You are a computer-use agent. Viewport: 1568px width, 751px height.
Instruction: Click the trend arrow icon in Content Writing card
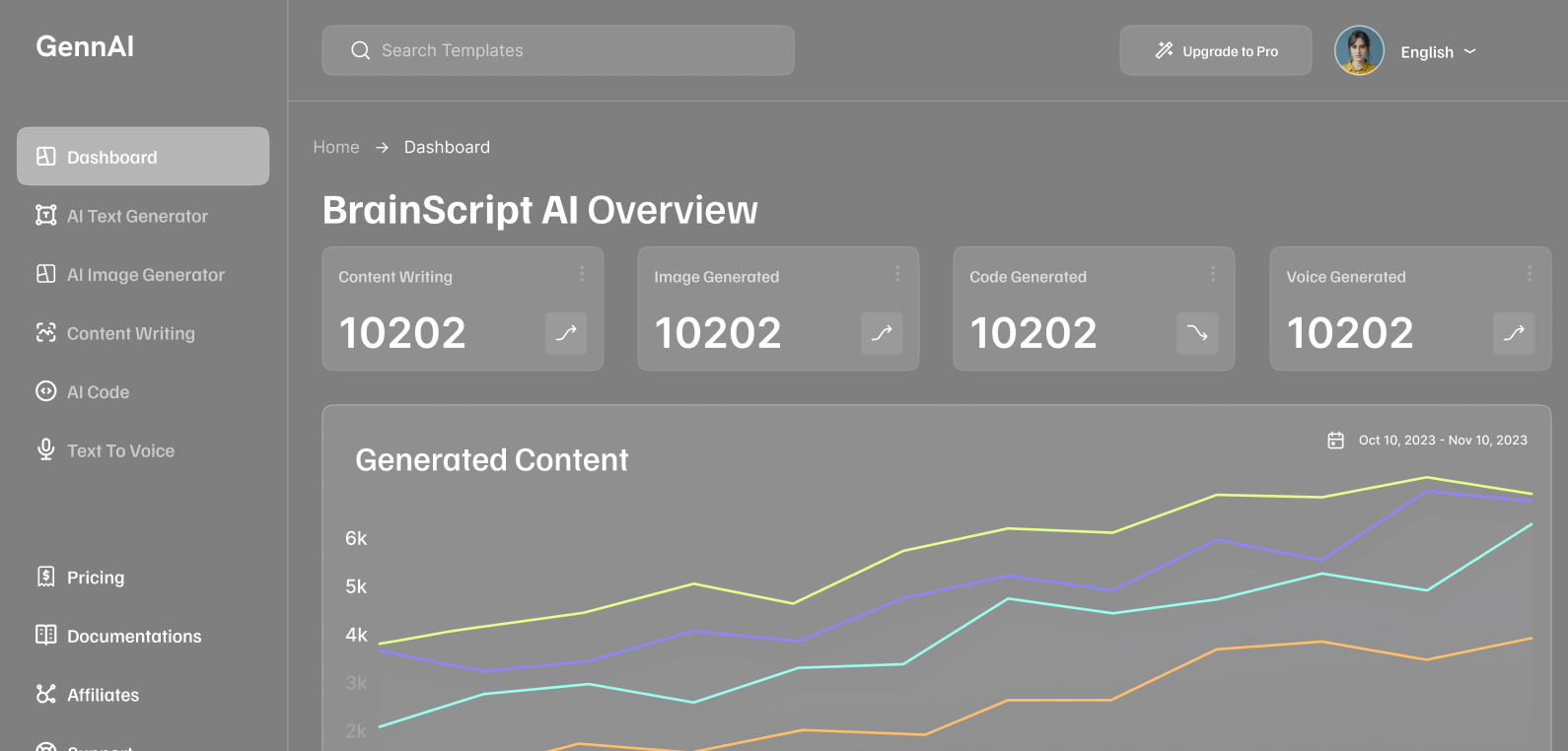point(566,333)
